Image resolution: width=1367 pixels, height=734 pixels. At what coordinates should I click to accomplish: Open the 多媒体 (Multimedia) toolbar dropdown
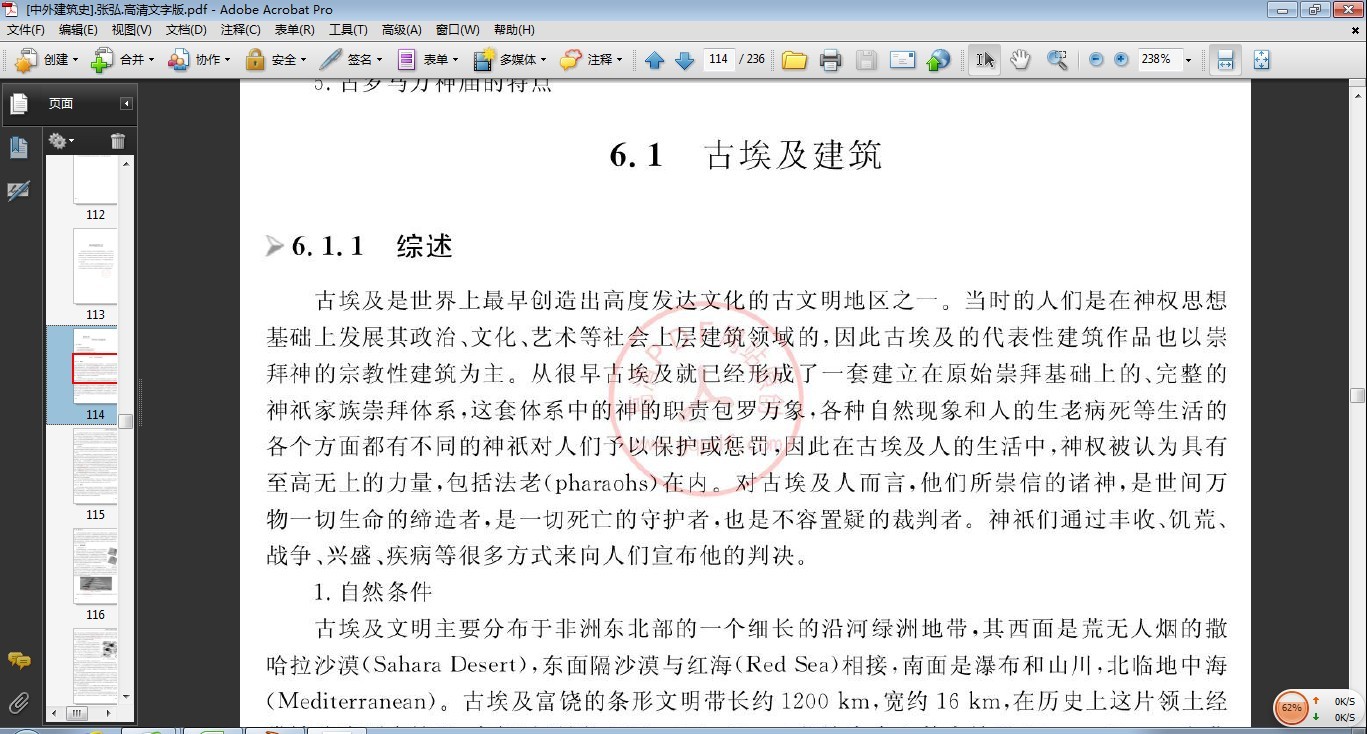tap(543, 60)
